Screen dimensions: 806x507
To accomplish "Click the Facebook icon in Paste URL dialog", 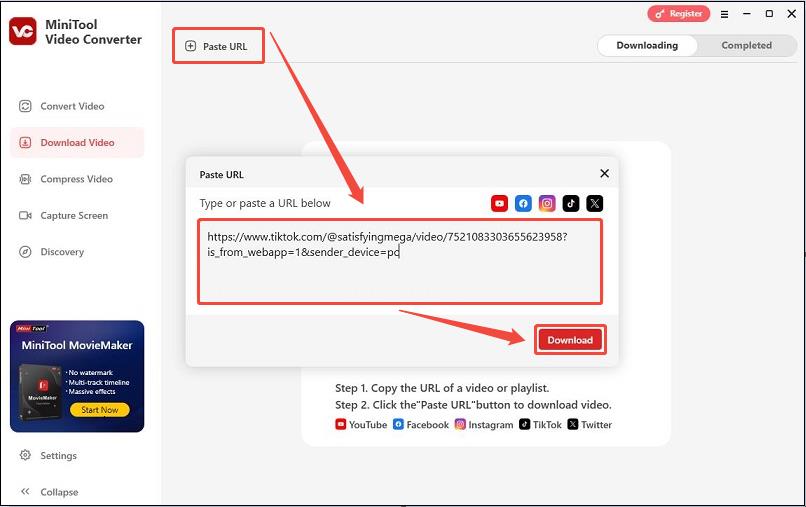I will (x=523, y=203).
